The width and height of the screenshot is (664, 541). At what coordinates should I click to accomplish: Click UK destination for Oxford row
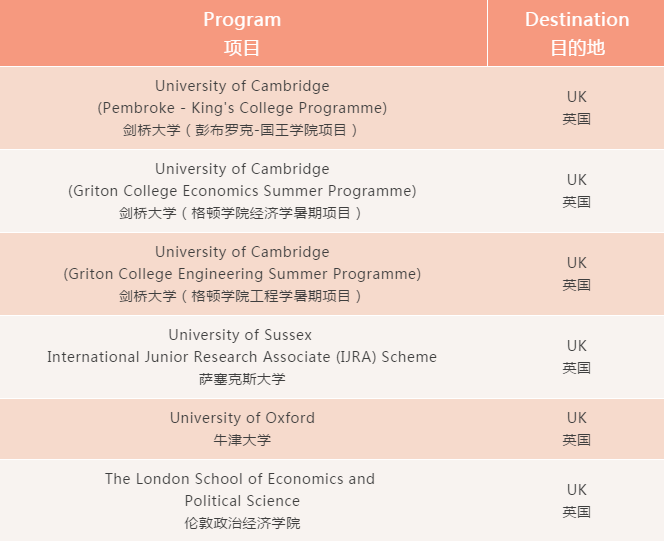(x=576, y=418)
